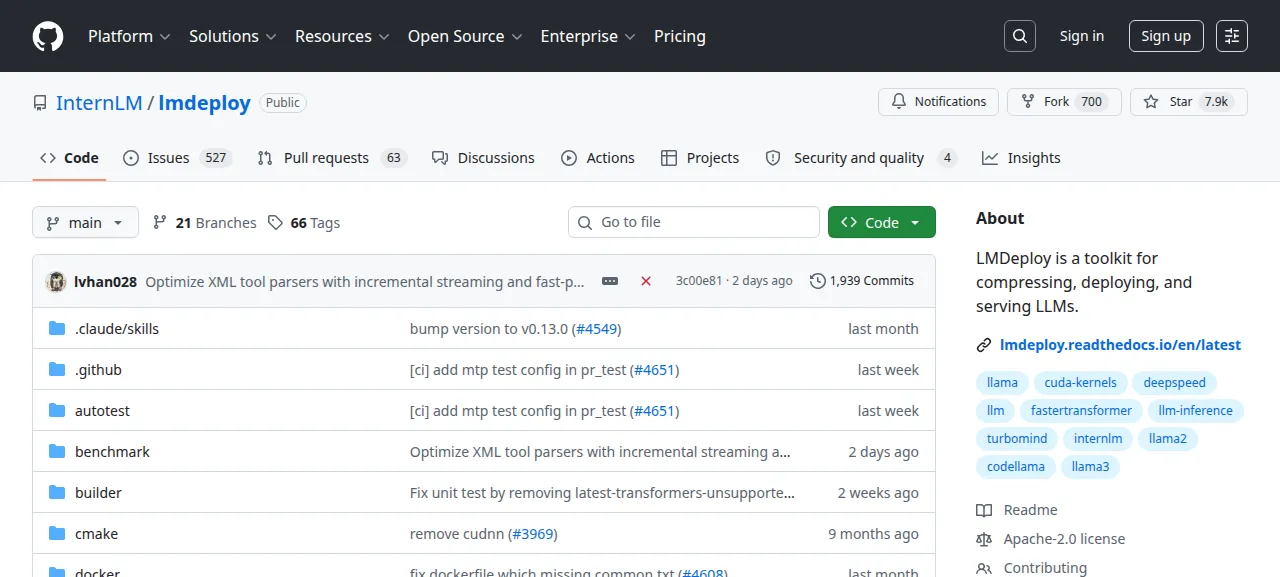Select the Code tab

pos(69,158)
